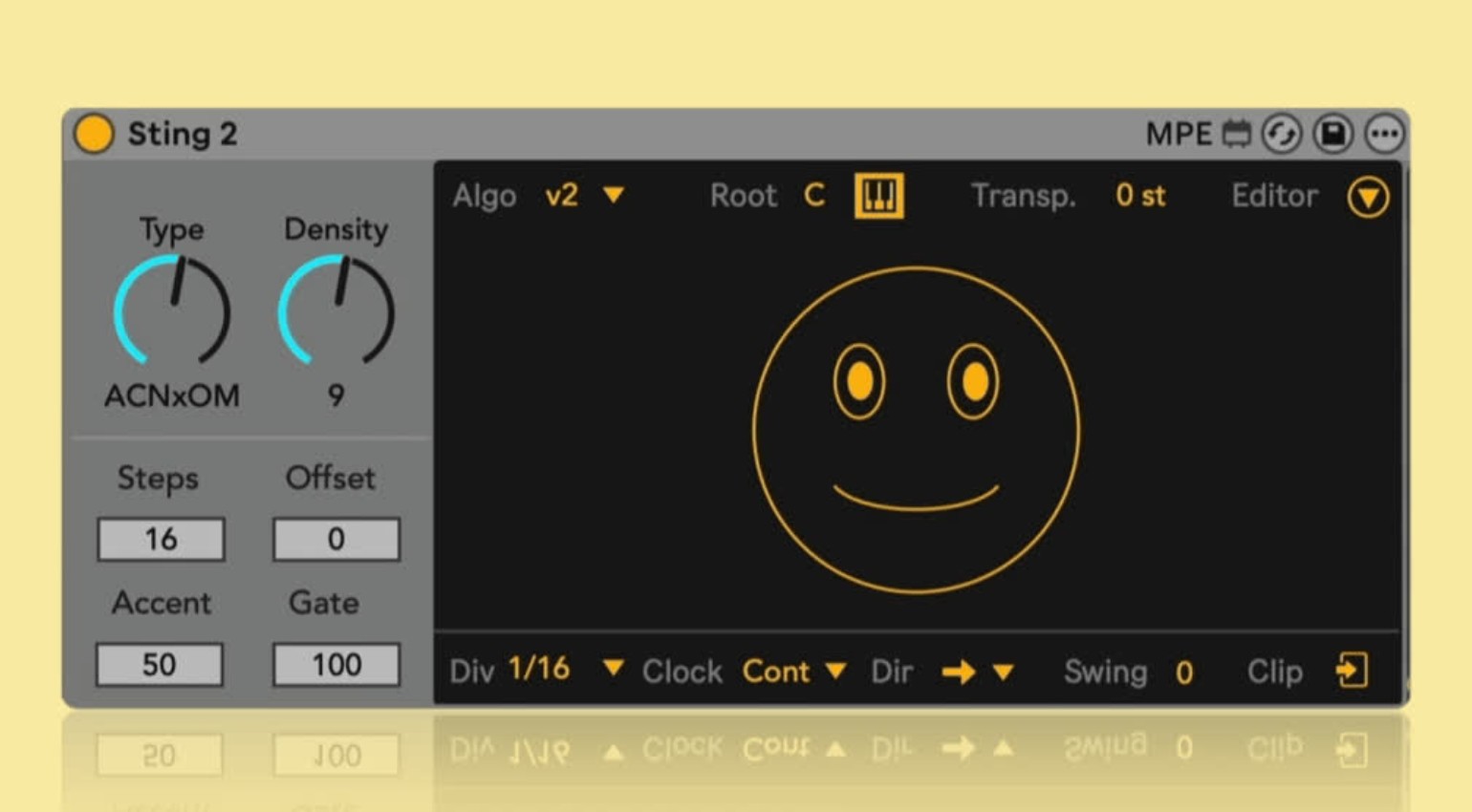Click the Offset value field 0
Viewport: 1472px width, 812px height.
[x=336, y=540]
